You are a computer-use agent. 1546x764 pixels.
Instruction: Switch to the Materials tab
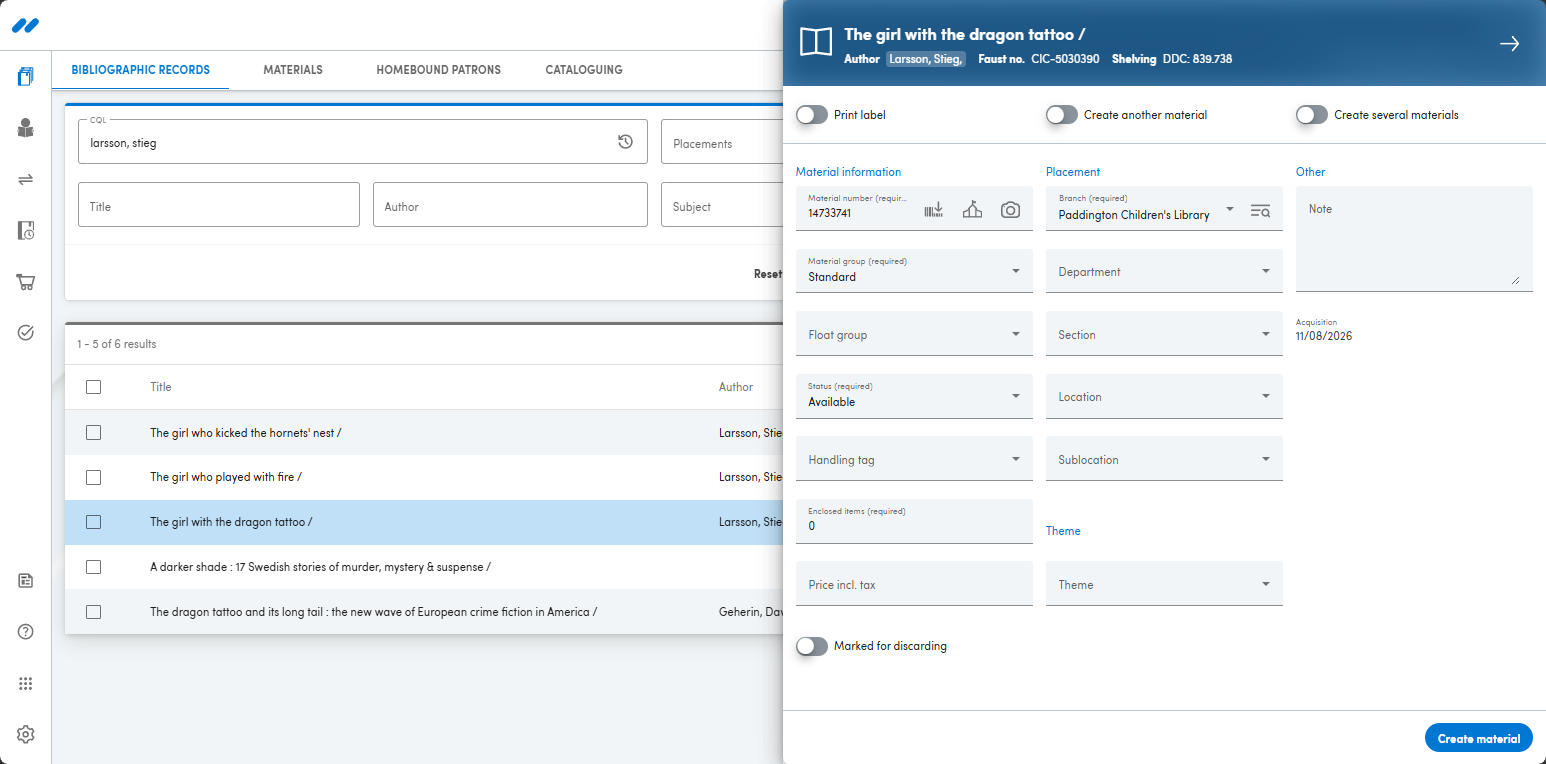[293, 70]
